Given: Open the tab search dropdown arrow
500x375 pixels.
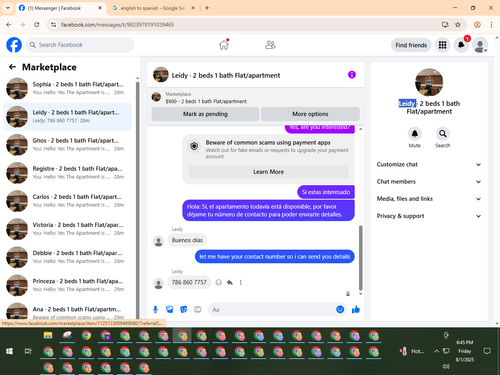Looking at the screenshot, I should [8, 8].
